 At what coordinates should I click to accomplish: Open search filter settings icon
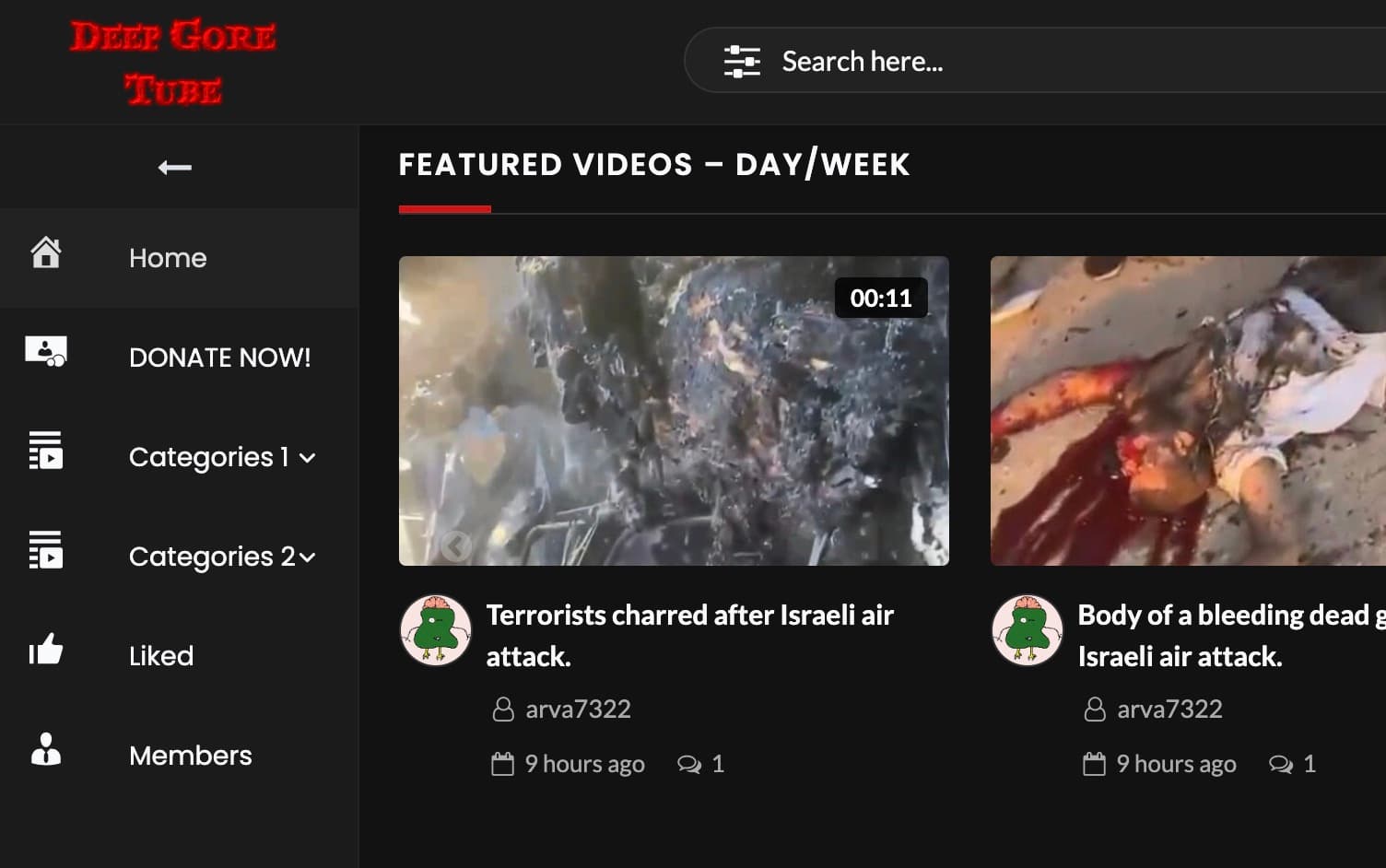[x=742, y=62]
